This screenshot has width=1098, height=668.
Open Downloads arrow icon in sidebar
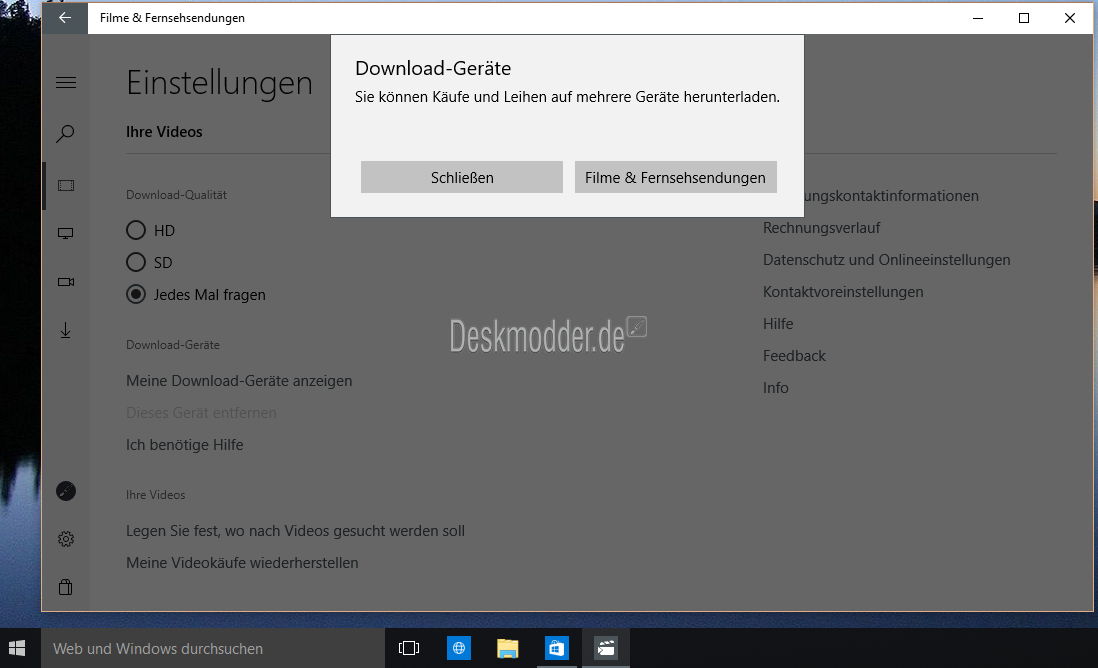click(x=66, y=330)
